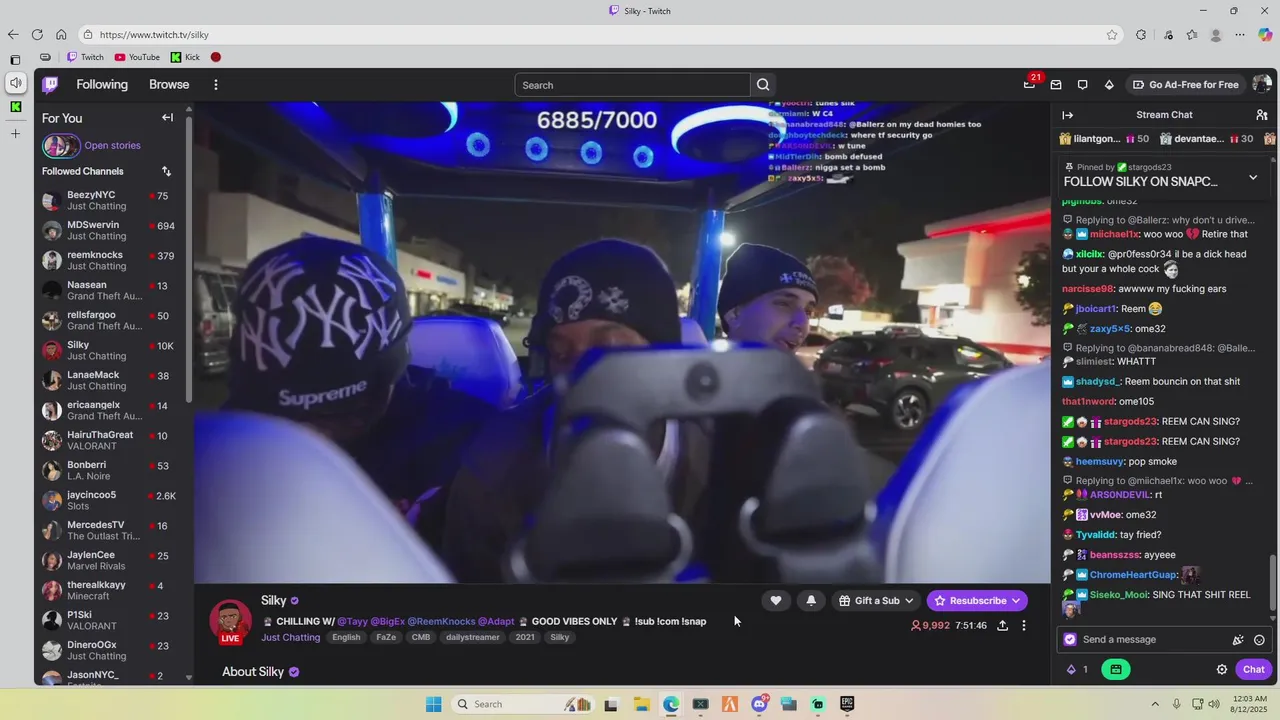Screen dimensions: 1280x720
Task: Click stargods23 username in the pinned message
Action: [1150, 167]
